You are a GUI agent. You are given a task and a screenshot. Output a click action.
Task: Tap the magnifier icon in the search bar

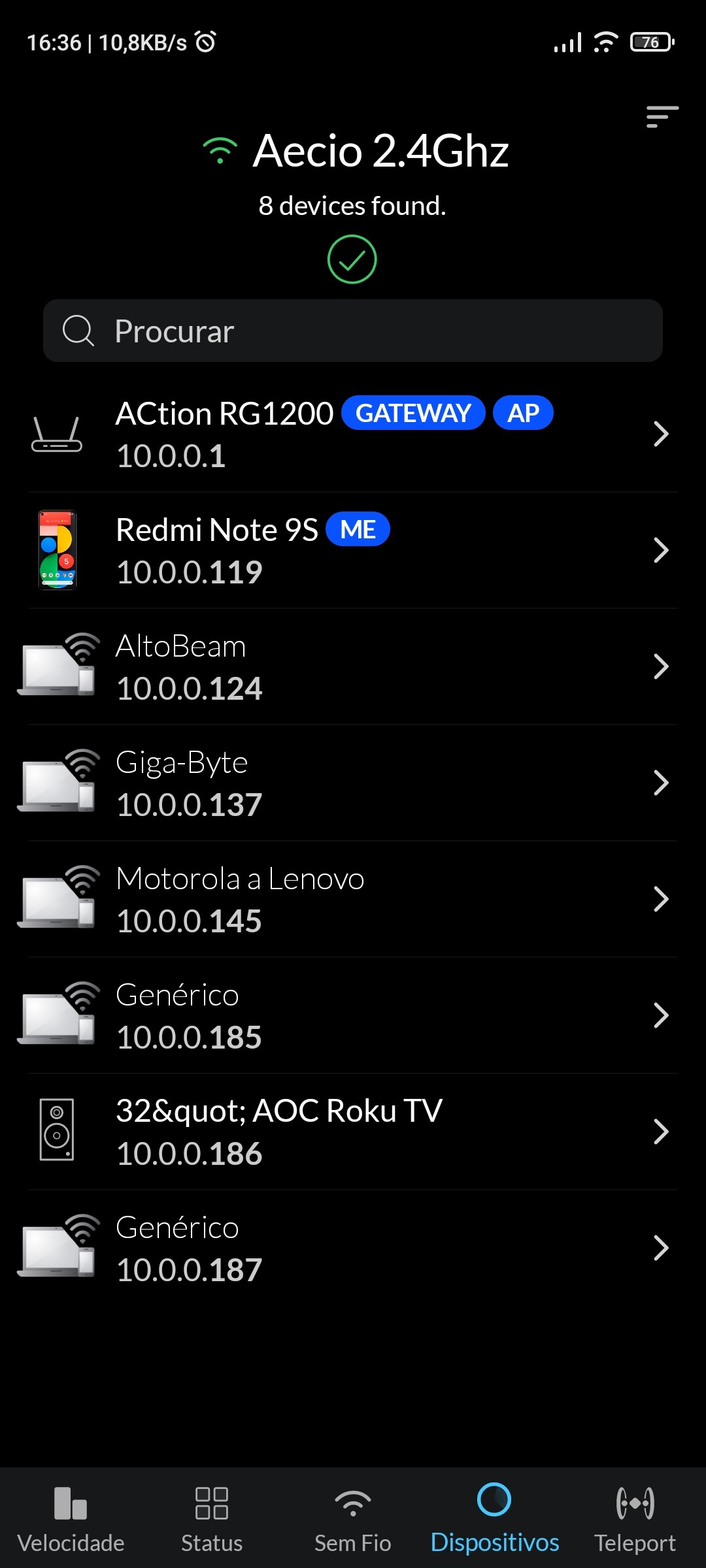[78, 331]
